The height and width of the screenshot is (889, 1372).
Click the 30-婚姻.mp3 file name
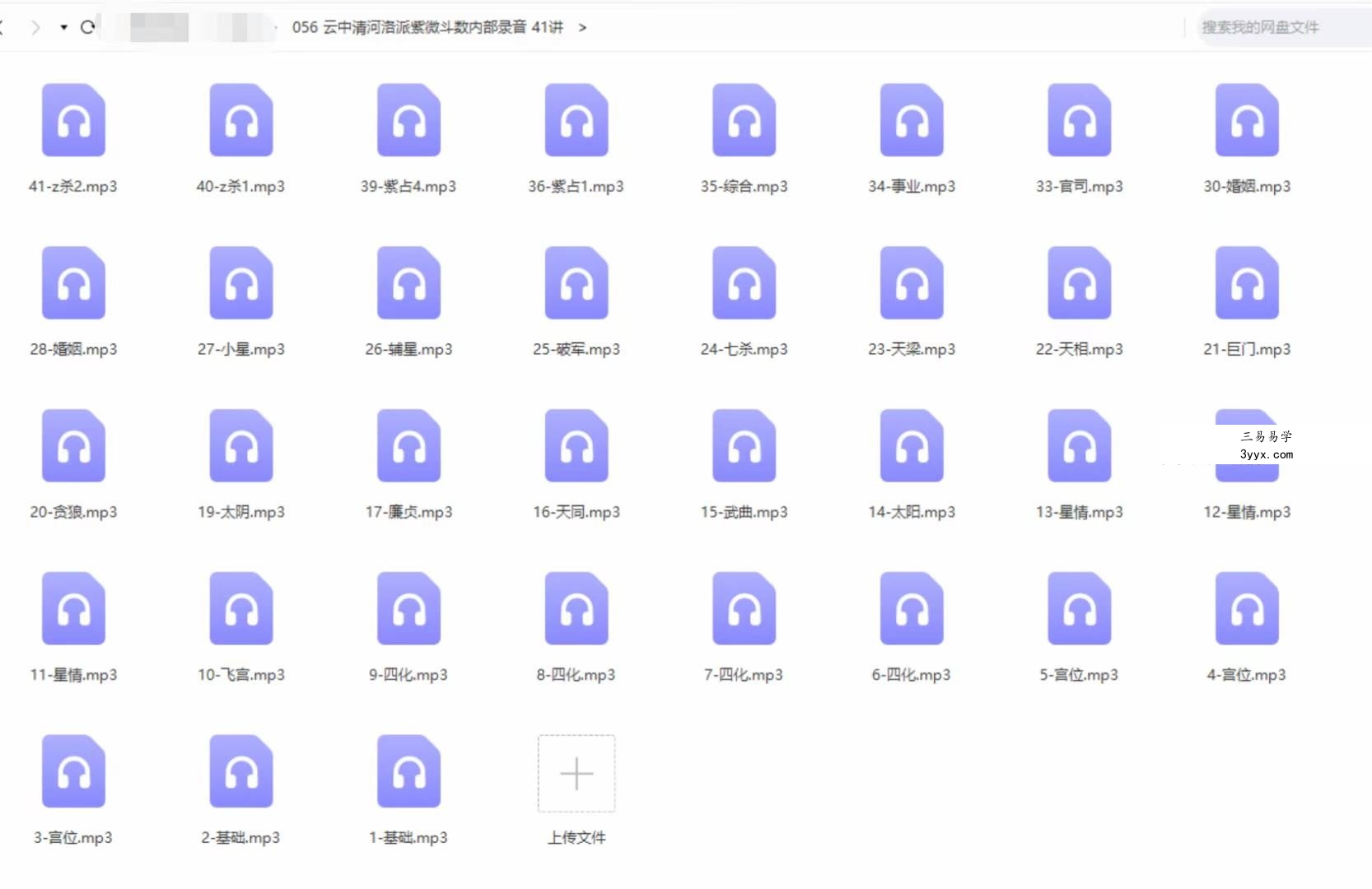(x=1247, y=186)
